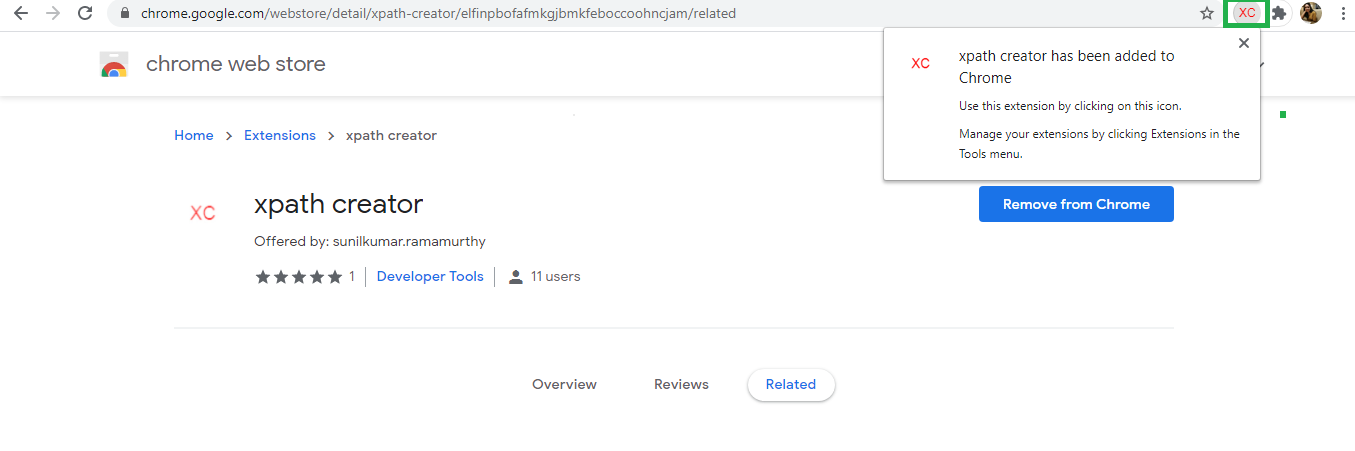View site info via padlock icon

coord(125,14)
